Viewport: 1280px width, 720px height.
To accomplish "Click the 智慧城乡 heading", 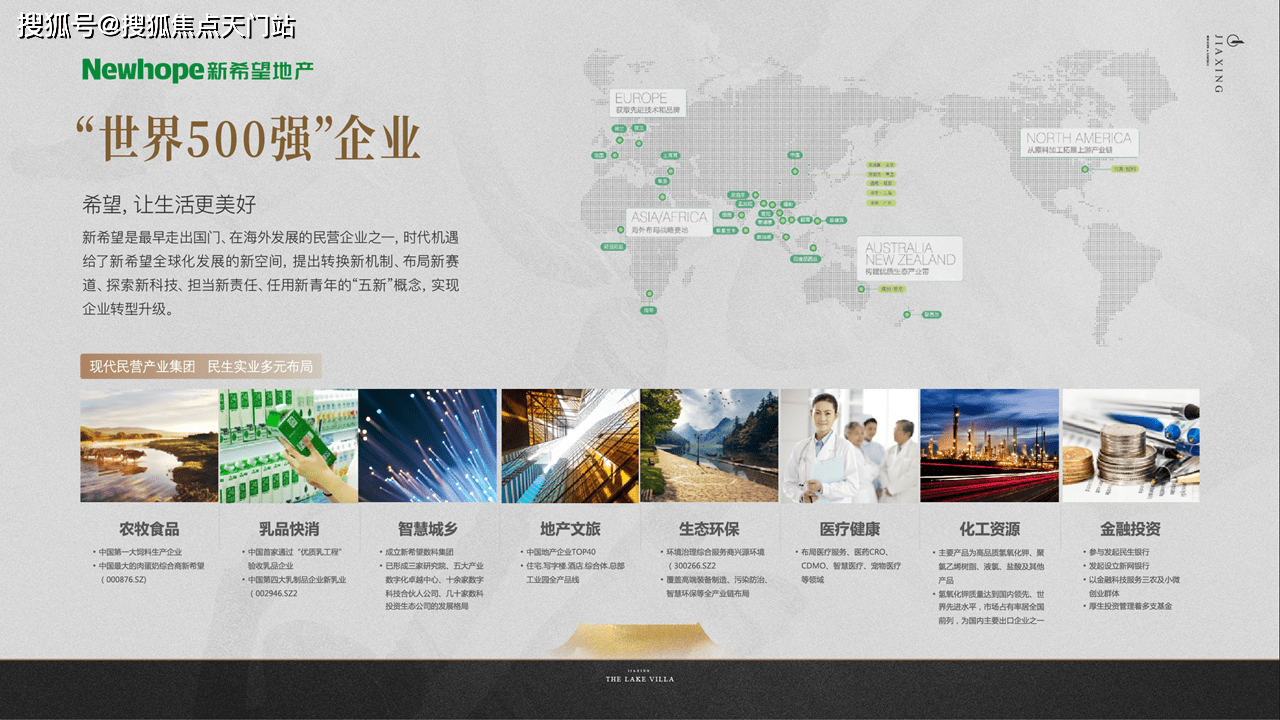I will point(428,529).
